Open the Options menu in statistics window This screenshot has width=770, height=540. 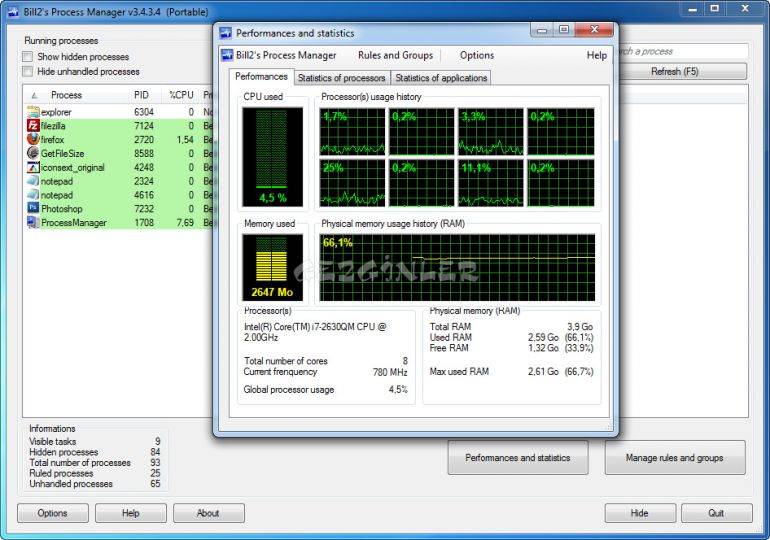pos(477,55)
